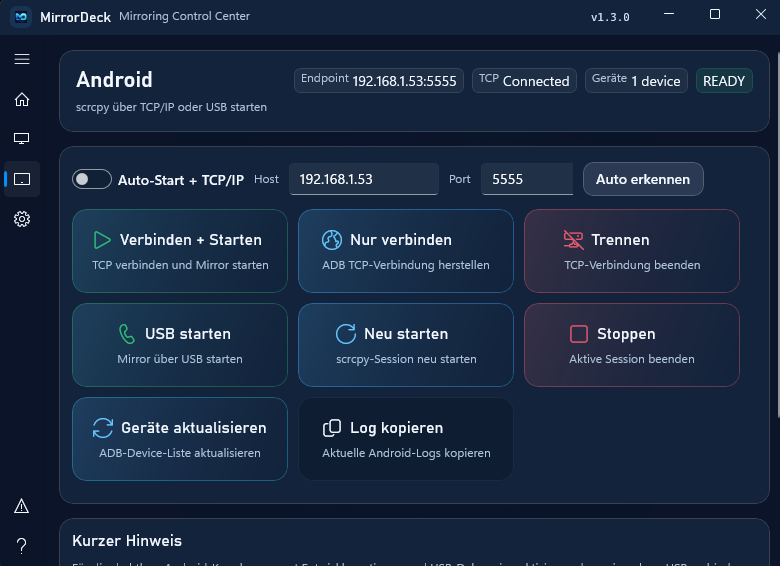Open the hamburger menu in sidebar
This screenshot has width=780, height=566.
pos(22,59)
